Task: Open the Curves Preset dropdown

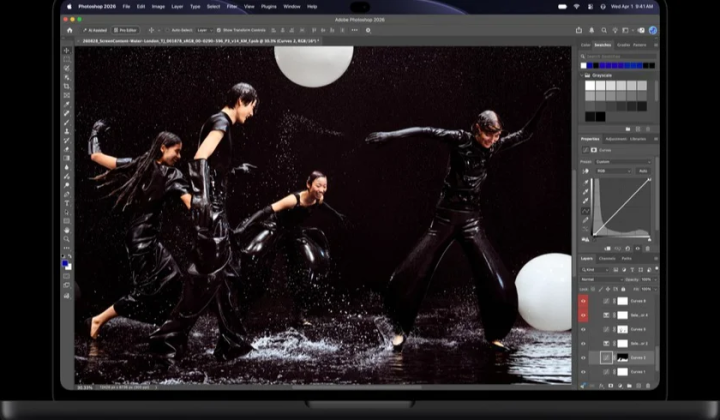Action: pos(624,162)
